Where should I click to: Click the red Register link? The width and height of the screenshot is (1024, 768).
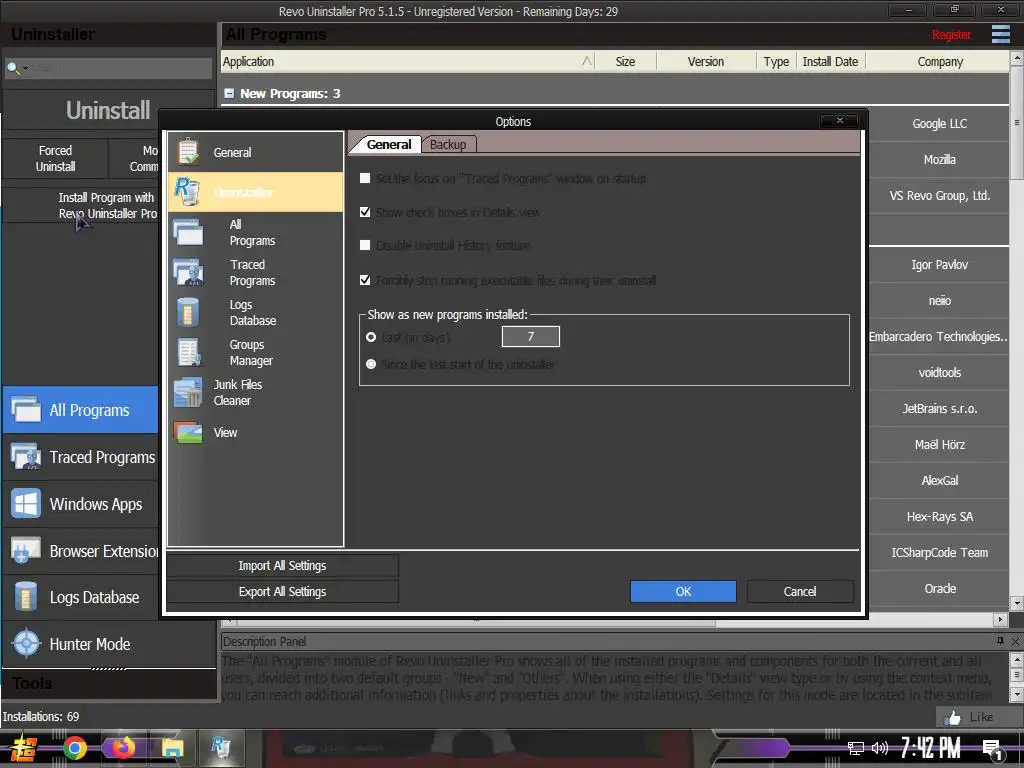(x=951, y=35)
